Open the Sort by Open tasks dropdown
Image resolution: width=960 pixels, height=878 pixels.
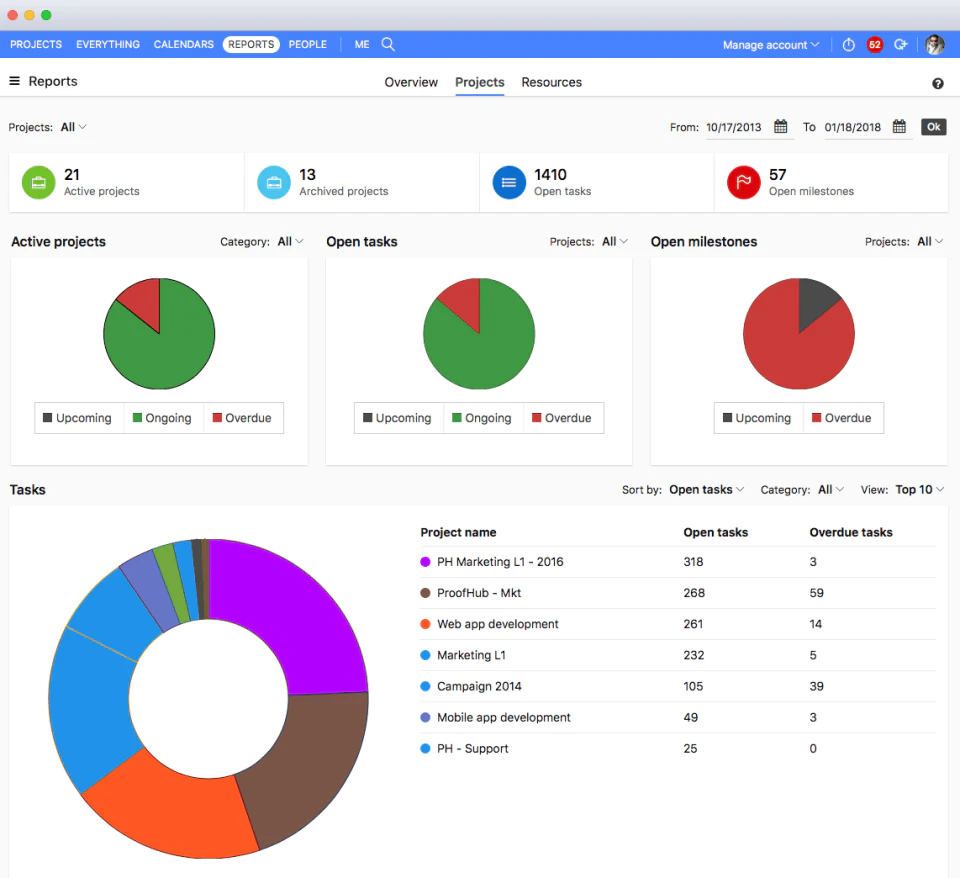point(702,490)
